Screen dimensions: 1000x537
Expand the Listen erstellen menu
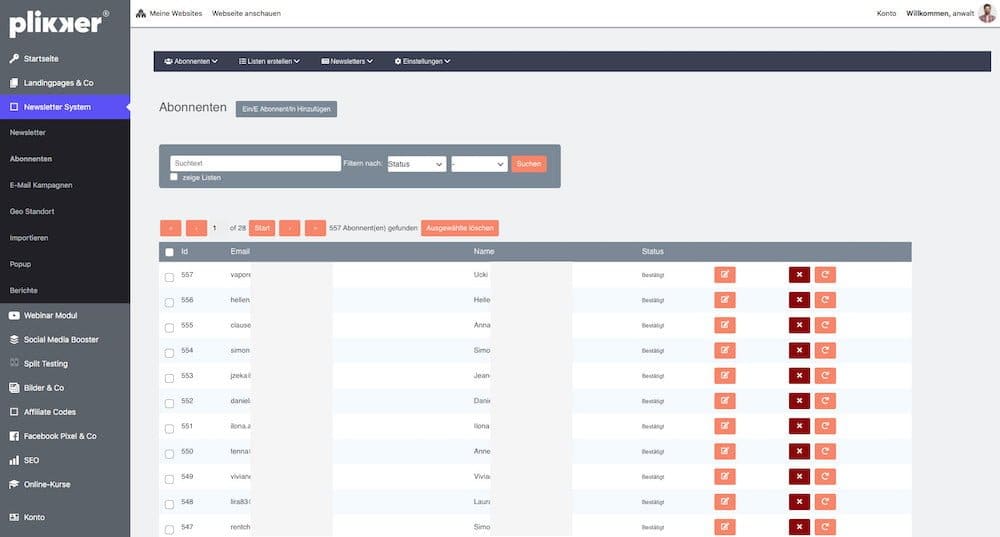(269, 61)
